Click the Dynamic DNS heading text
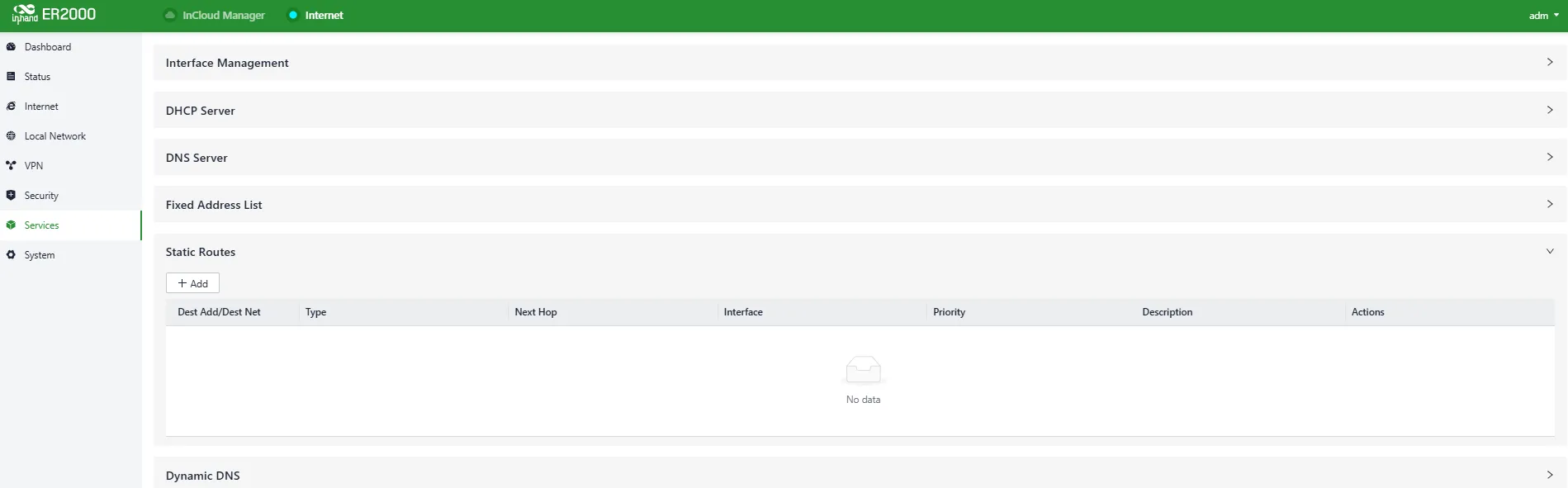Viewport: 1568px width, 488px height. (203, 476)
